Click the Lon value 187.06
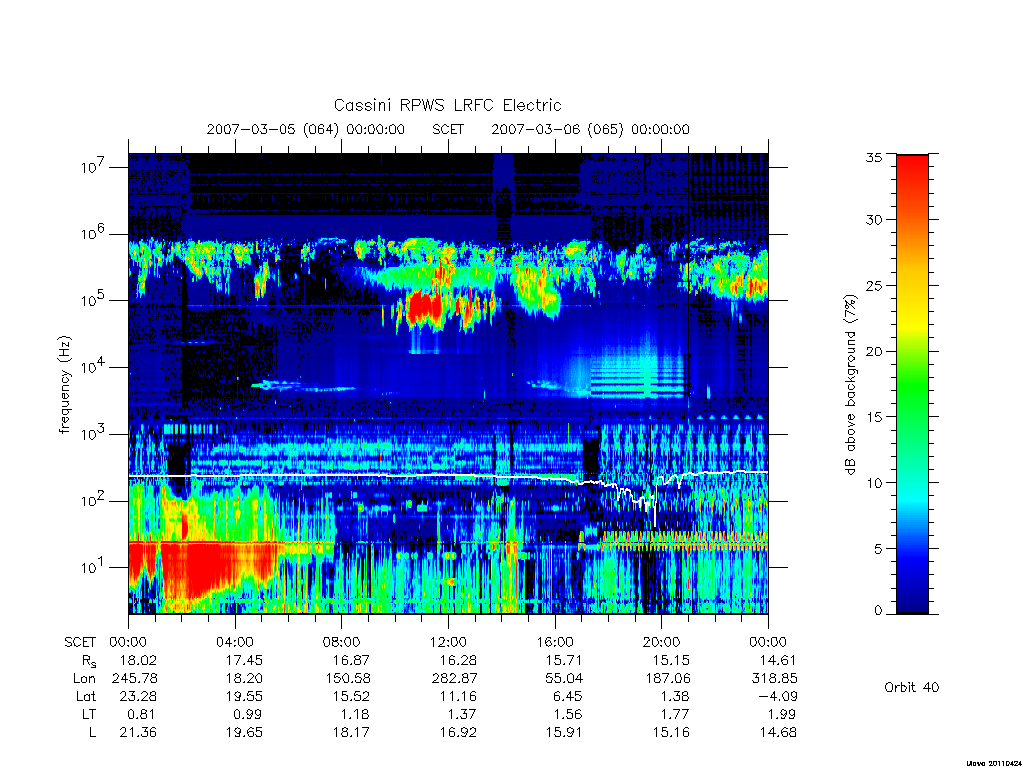Image resolution: width=1024 pixels, height=768 pixels. [x=667, y=679]
